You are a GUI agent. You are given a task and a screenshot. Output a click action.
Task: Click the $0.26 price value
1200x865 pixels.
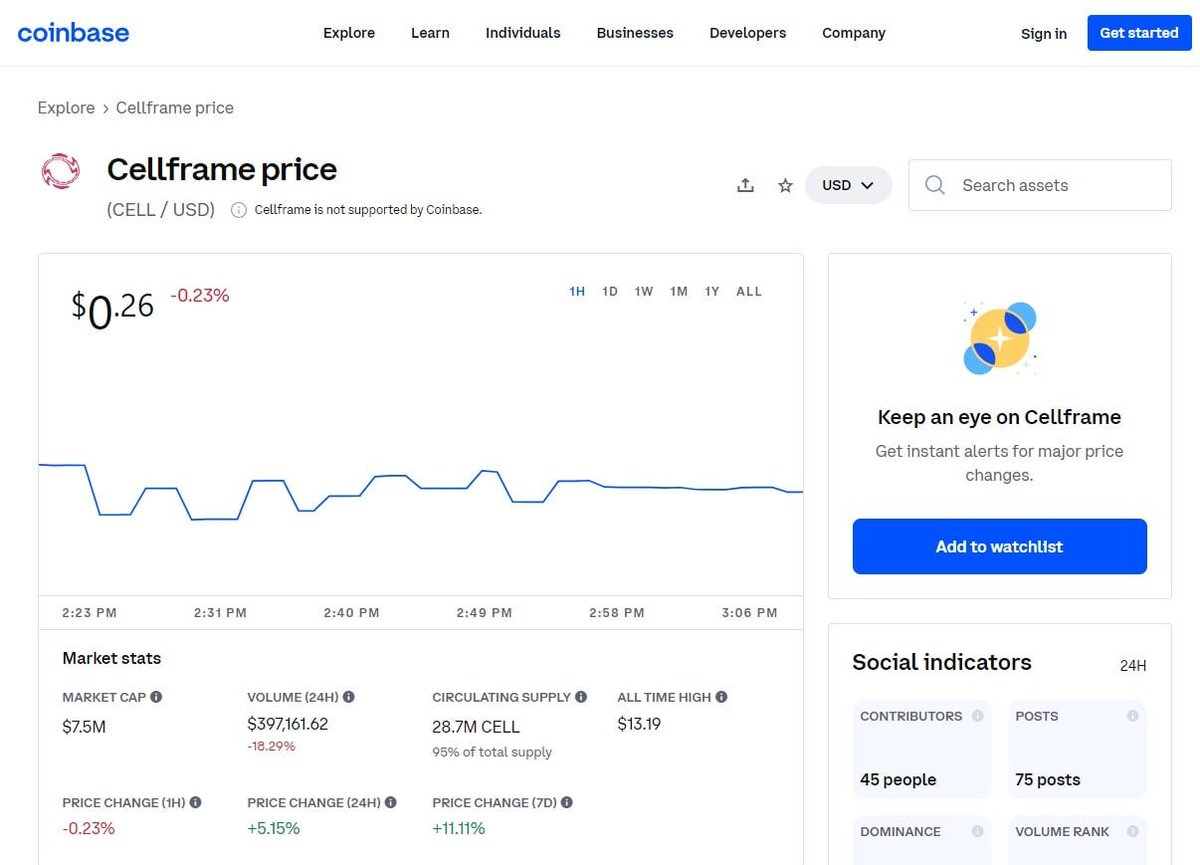[x=112, y=308]
